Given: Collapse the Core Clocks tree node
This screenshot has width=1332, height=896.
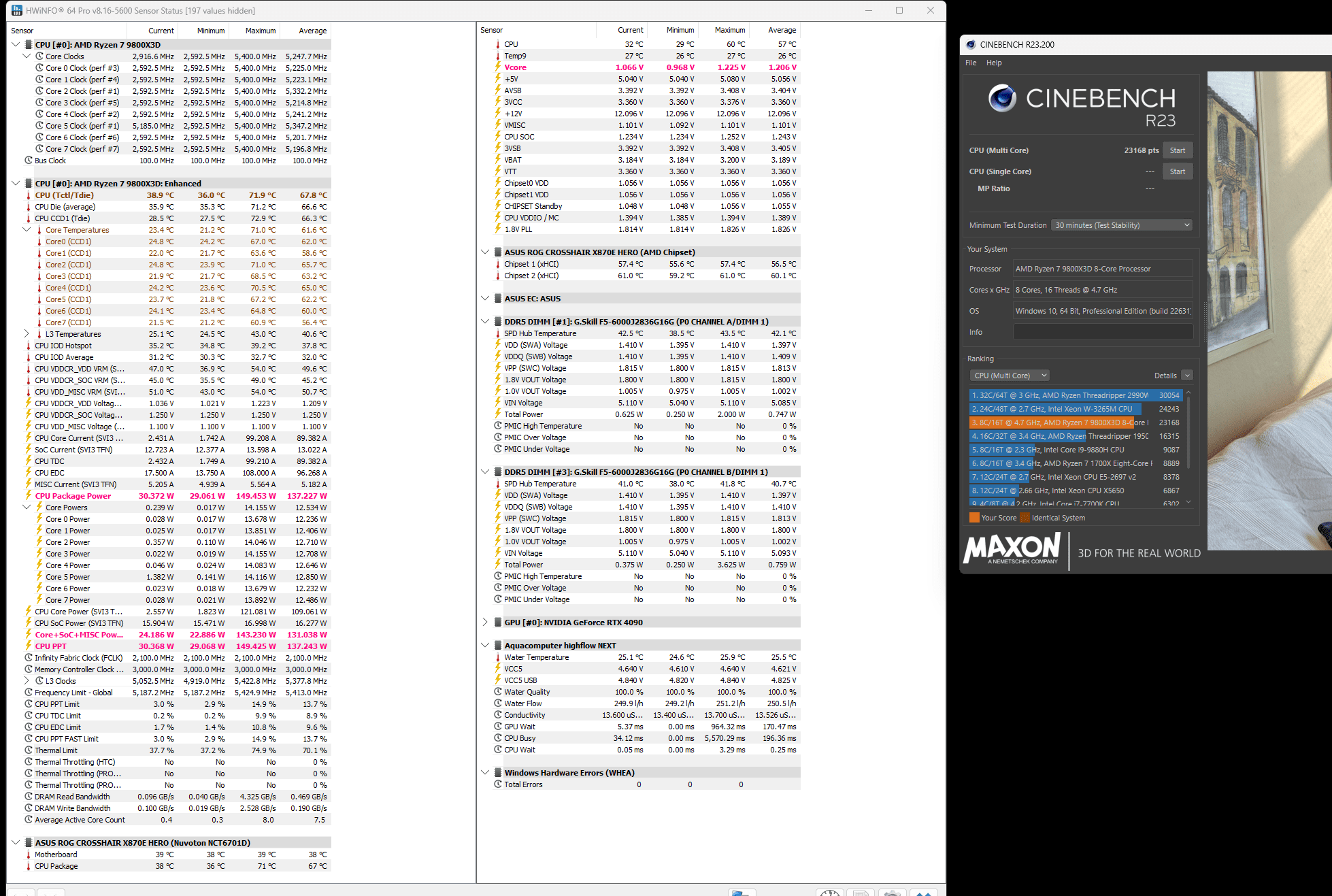Looking at the screenshot, I should (x=27, y=56).
